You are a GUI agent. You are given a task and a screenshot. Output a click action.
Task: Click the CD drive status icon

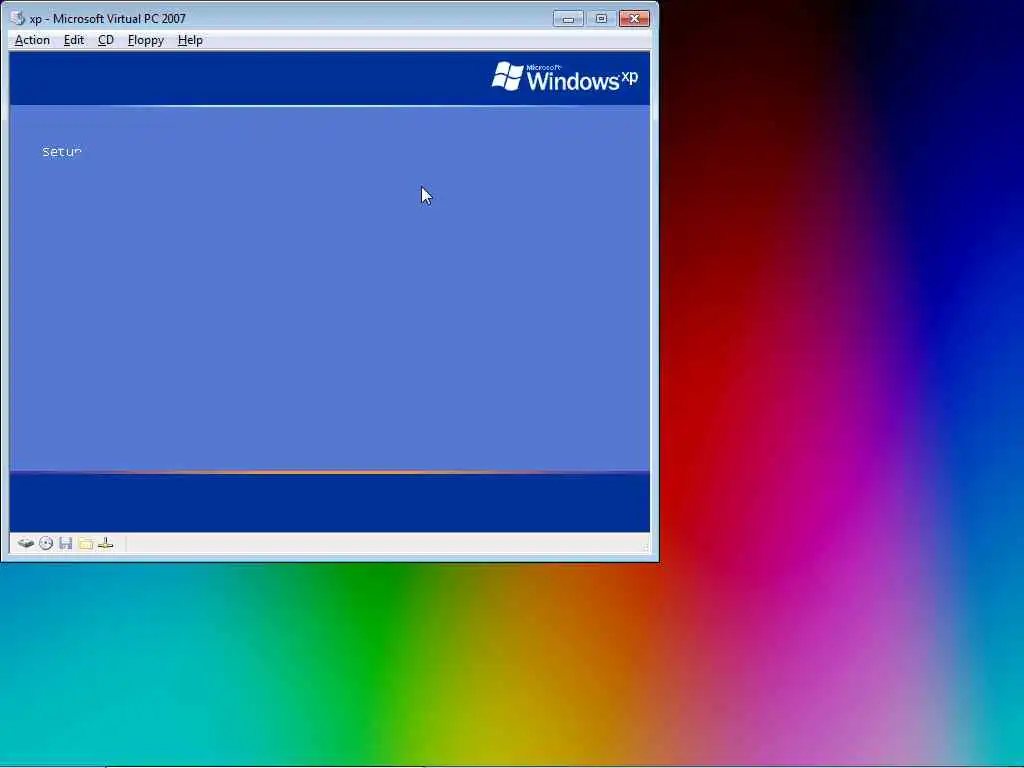[46, 543]
